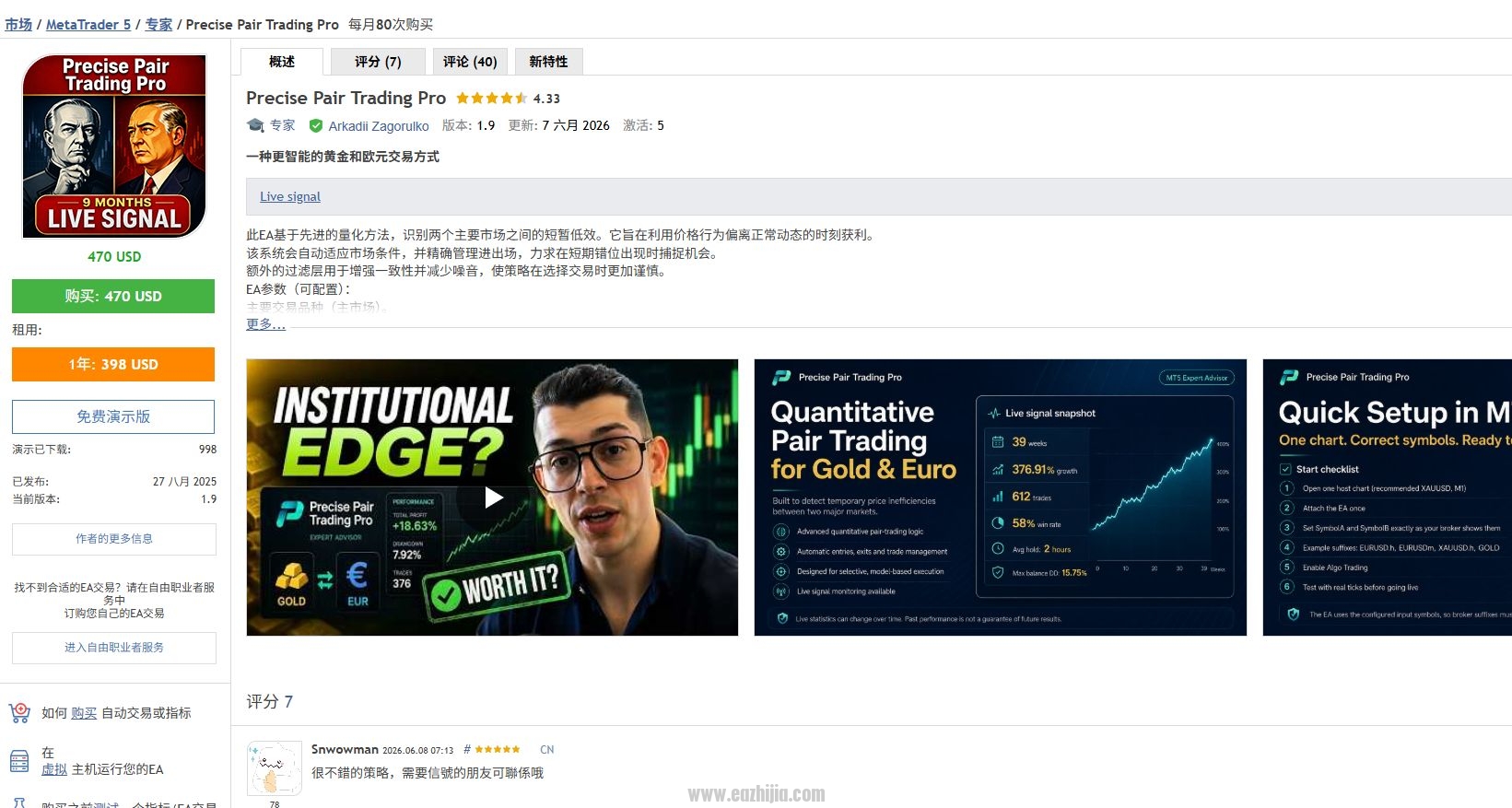The height and width of the screenshot is (808, 1512).
Task: Click the 租用: label
Action: (27, 330)
